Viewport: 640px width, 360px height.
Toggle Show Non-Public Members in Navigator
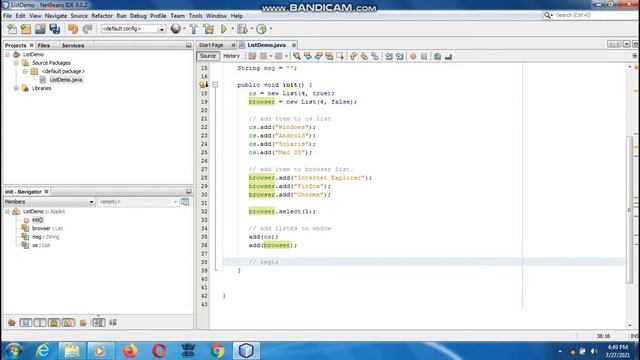[x=54, y=323]
